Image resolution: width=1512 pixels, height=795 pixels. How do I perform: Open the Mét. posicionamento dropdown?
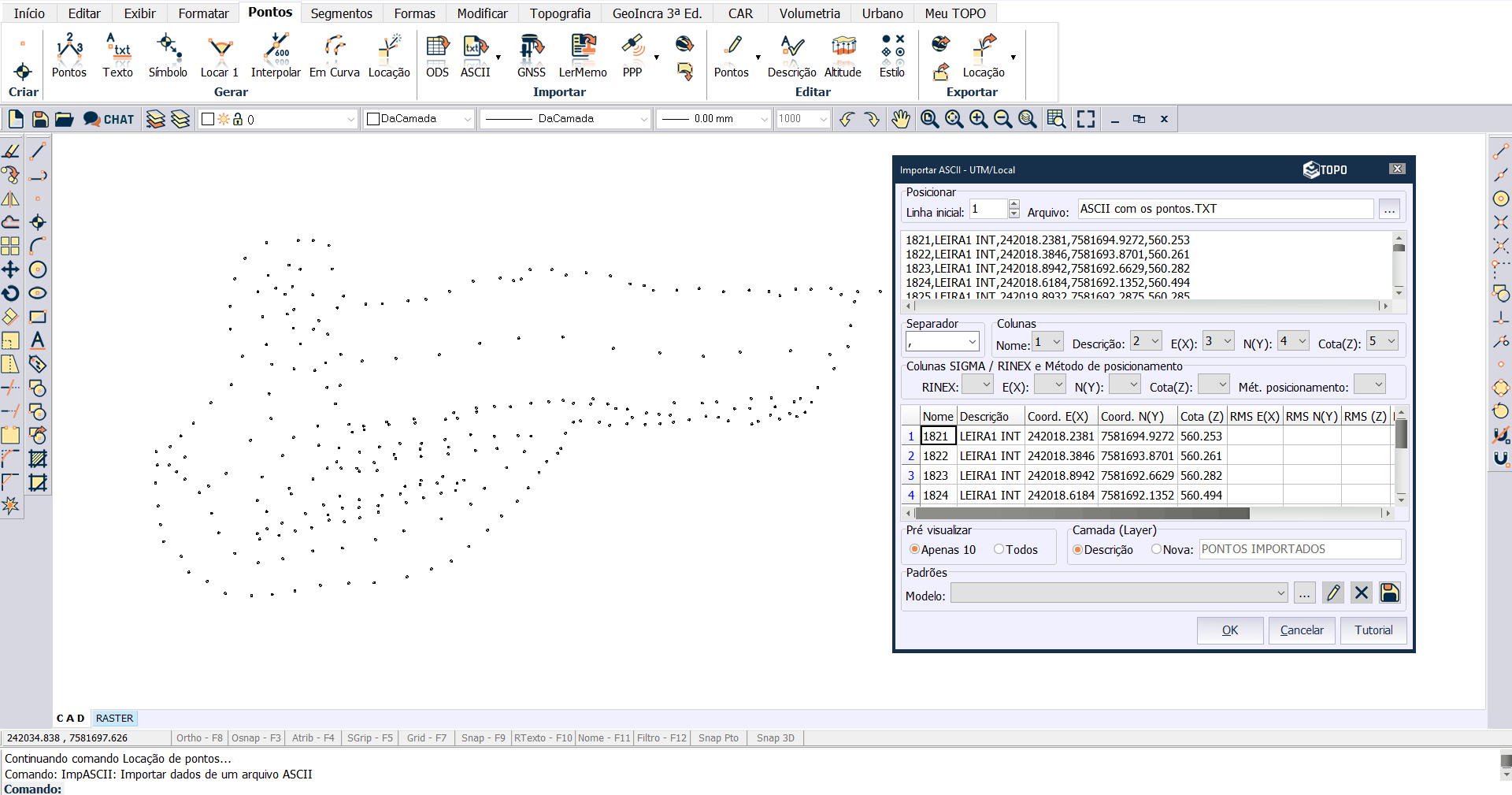point(1369,384)
